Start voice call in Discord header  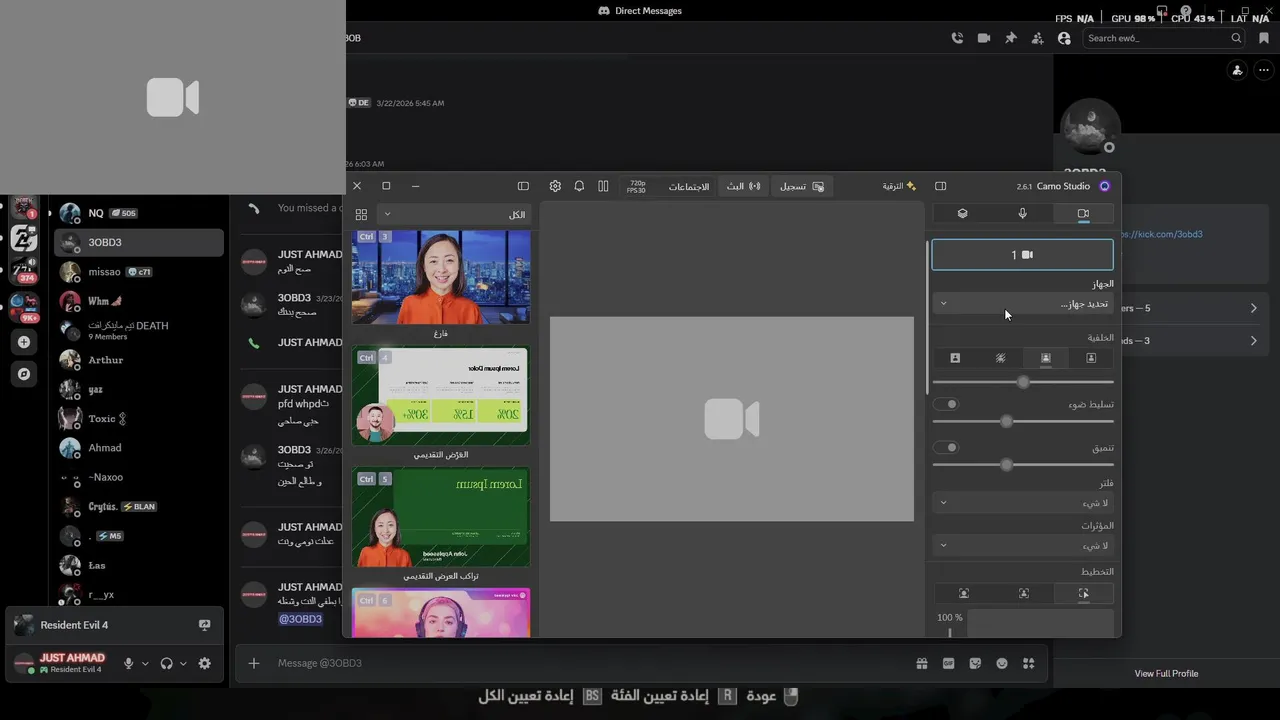coord(957,38)
